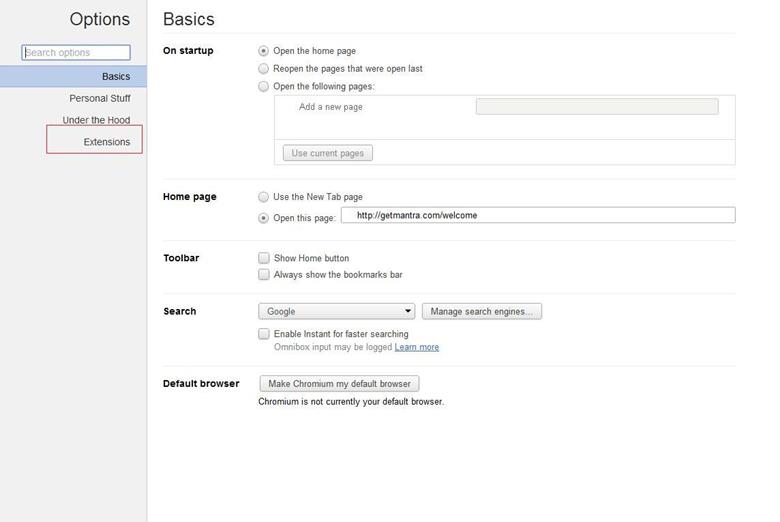Screen dimensions: 780x522
Task: Tick 'Always show the bookmarks bar'
Action: (264, 274)
